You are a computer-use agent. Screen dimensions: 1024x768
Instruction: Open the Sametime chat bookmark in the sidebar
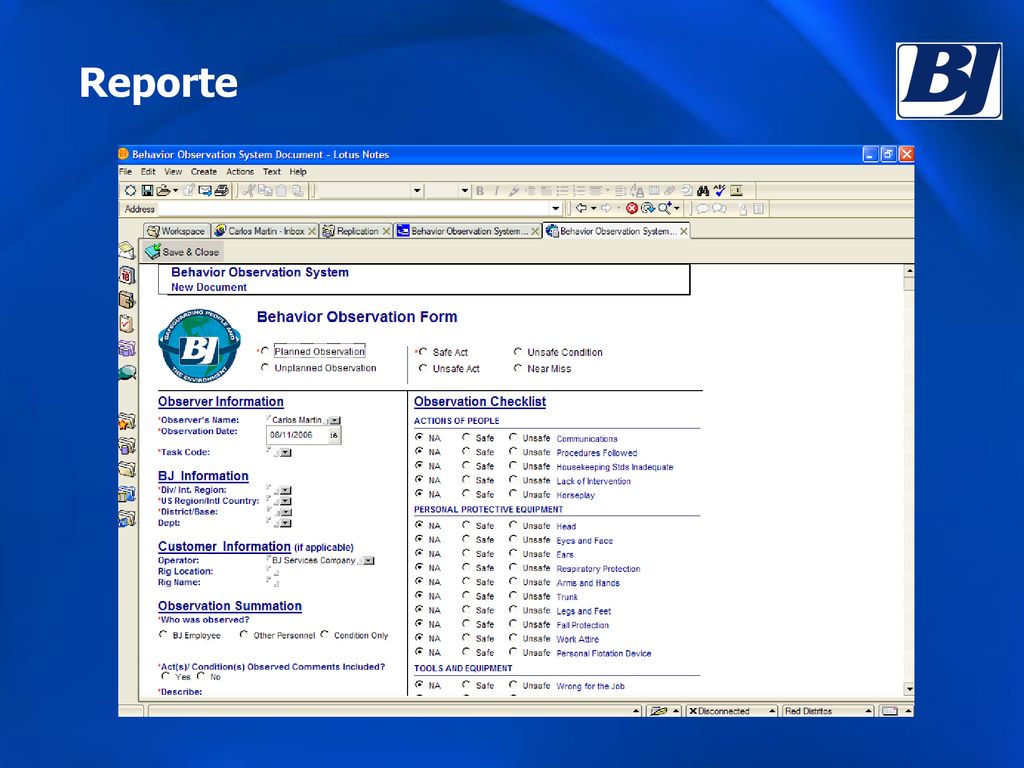coord(127,373)
